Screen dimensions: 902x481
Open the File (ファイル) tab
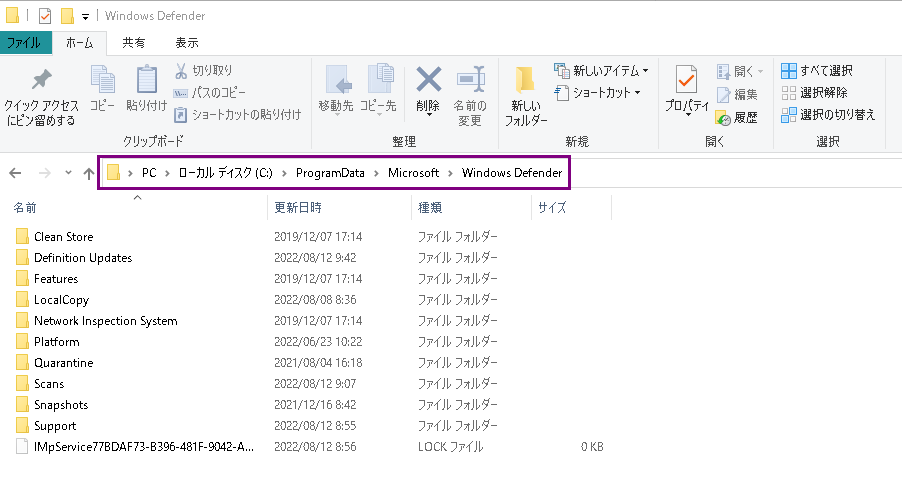click(x=24, y=43)
